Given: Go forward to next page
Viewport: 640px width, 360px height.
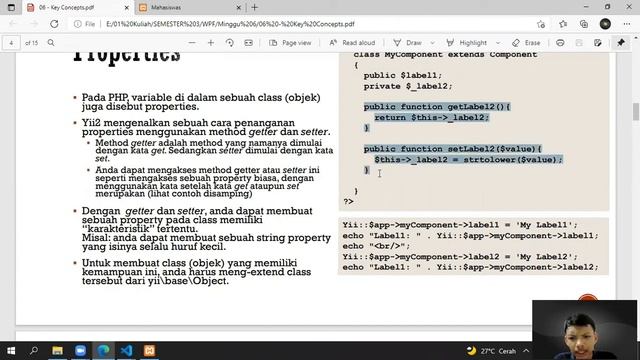Looking at the screenshot, I should [x=33, y=24].
